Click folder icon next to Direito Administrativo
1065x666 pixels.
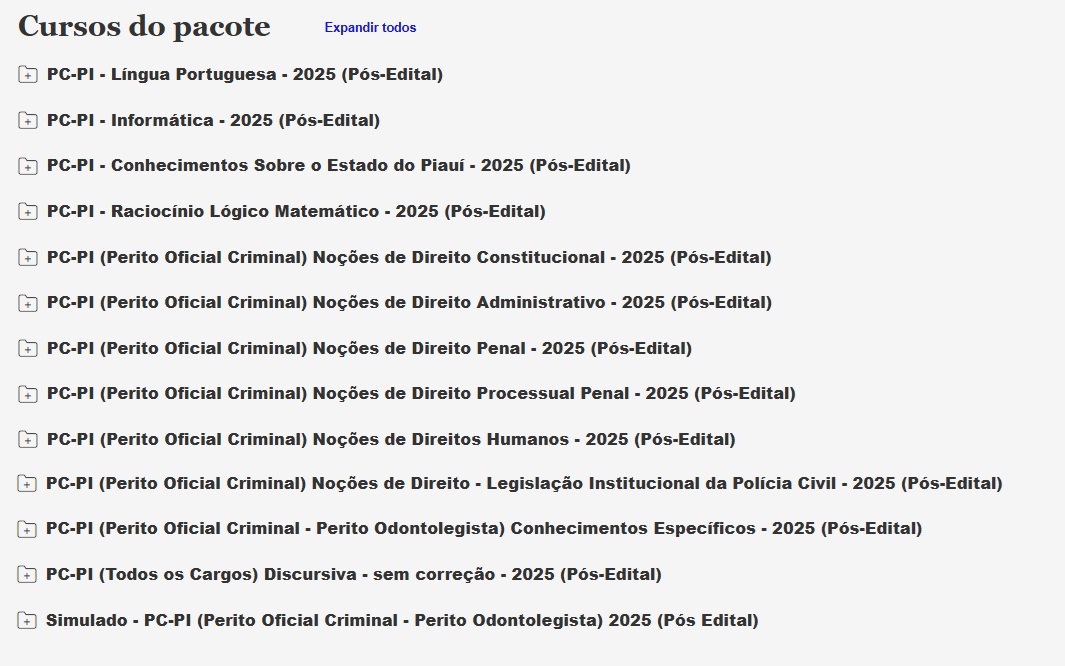pos(28,303)
